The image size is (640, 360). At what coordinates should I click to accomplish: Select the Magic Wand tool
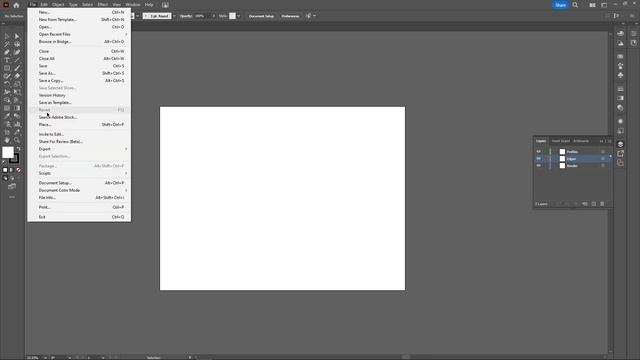tap(7, 44)
